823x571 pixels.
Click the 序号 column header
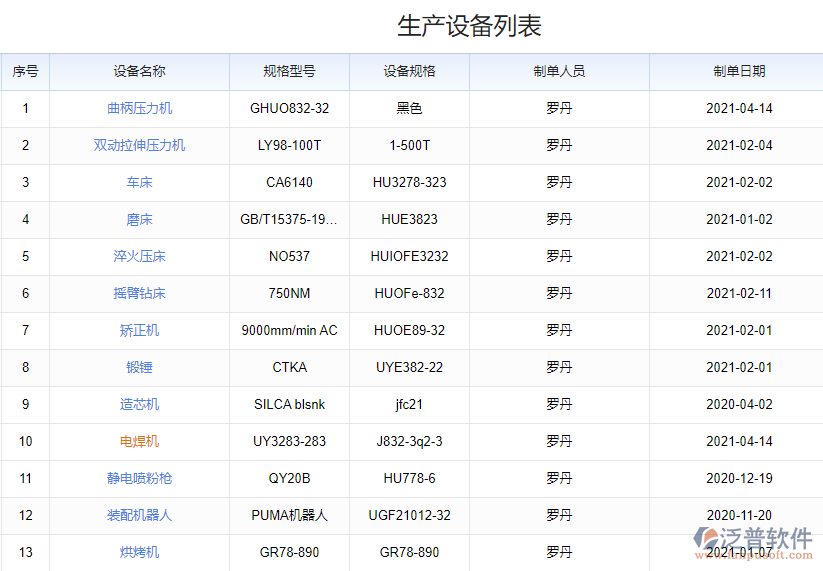point(25,71)
